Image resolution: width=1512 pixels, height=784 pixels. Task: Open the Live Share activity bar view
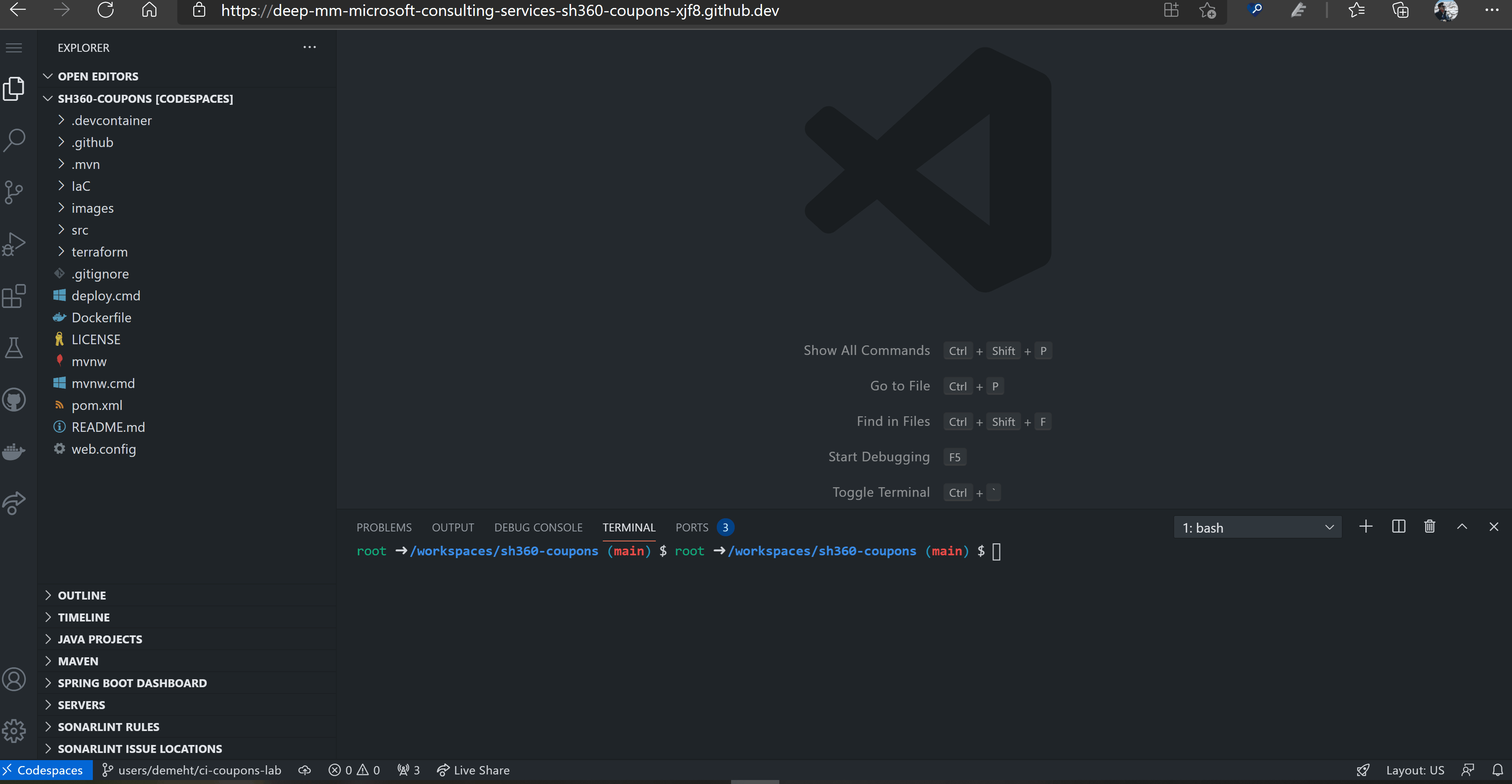(14, 503)
